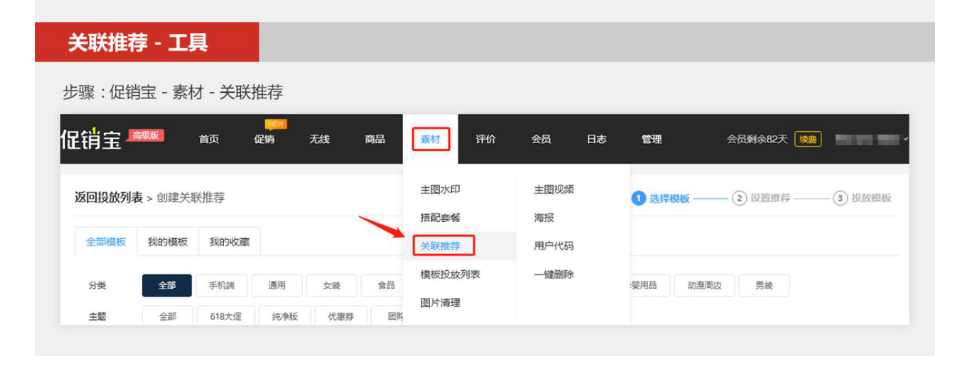
Task: Click the 续费 renewal button
Action: click(x=808, y=140)
